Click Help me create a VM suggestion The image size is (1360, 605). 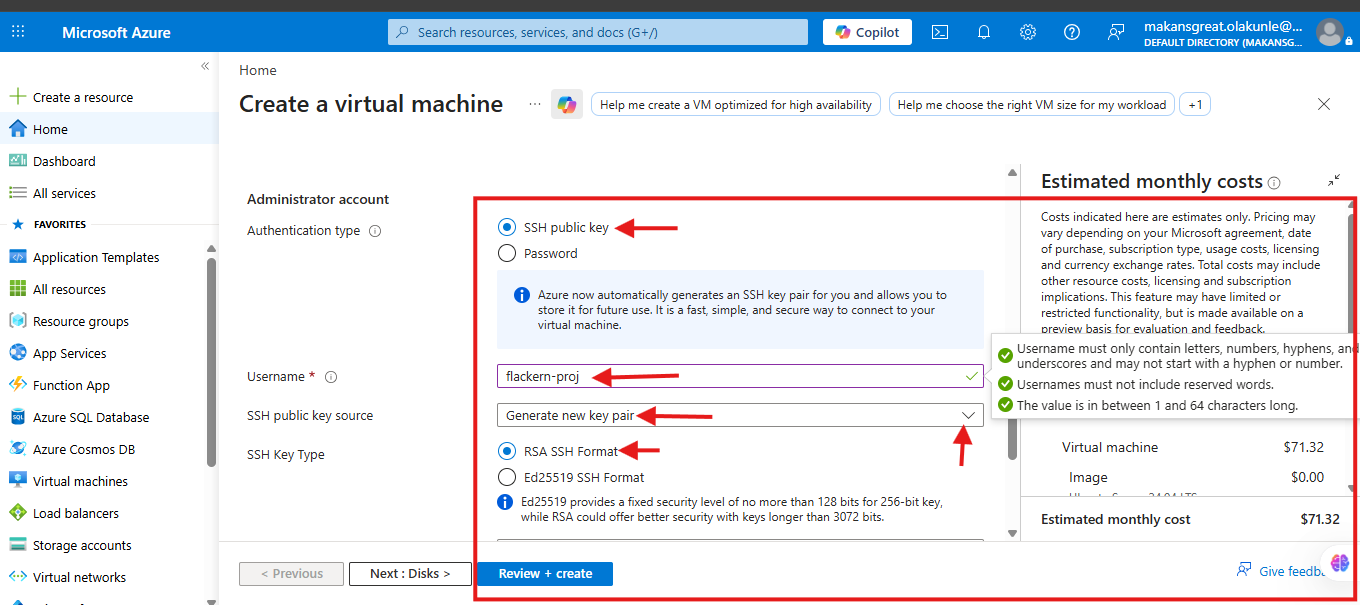click(x=736, y=104)
